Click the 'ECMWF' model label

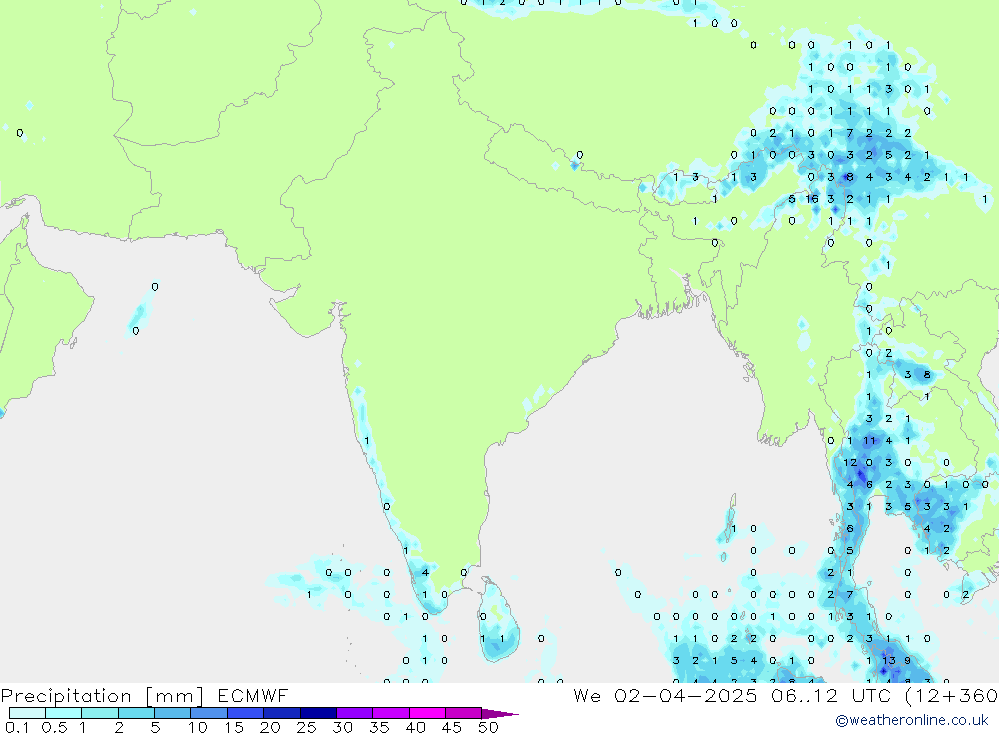coord(253,695)
